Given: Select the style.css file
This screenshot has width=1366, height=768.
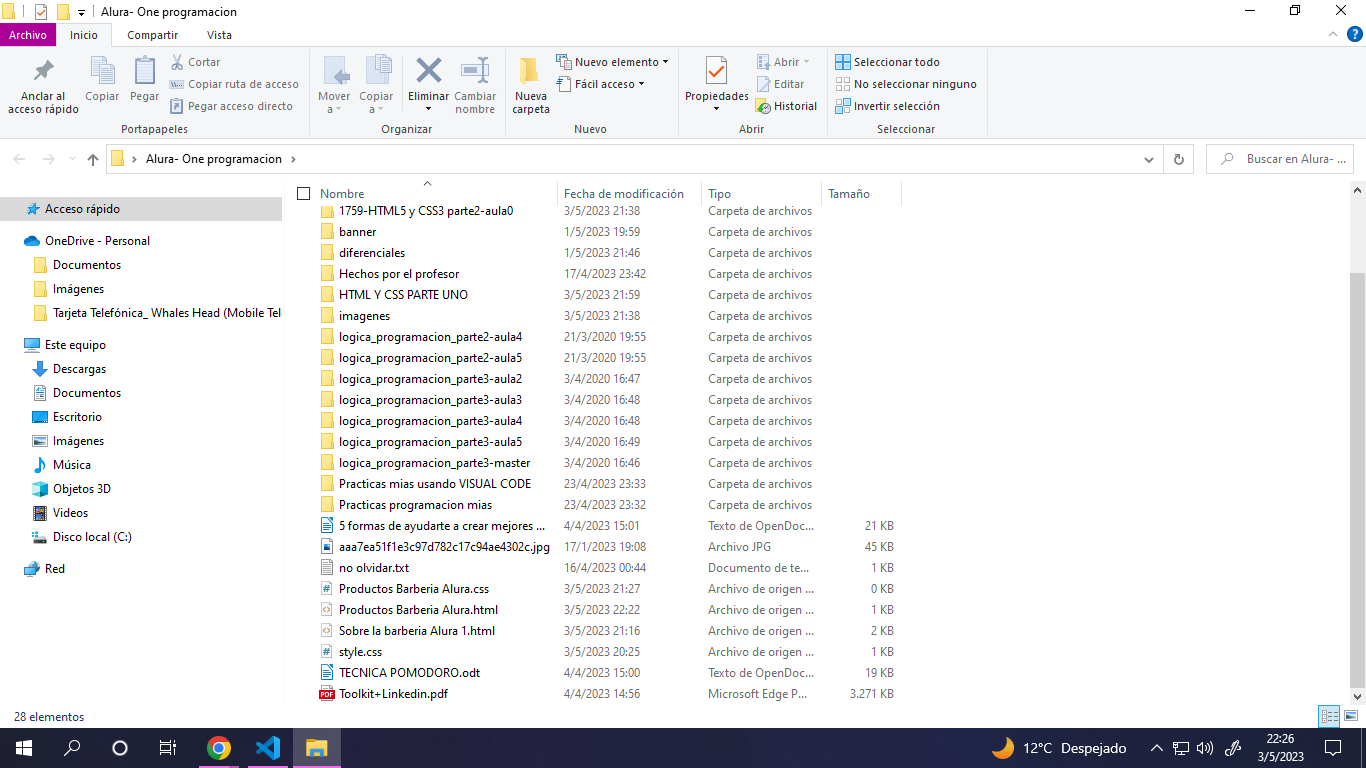Looking at the screenshot, I should click(360, 652).
